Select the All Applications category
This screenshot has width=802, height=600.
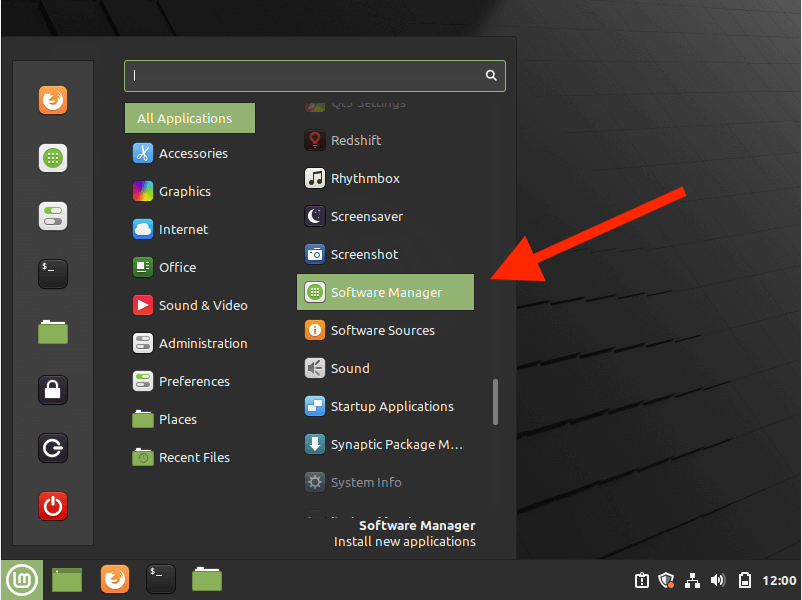pyautogui.click(x=190, y=118)
